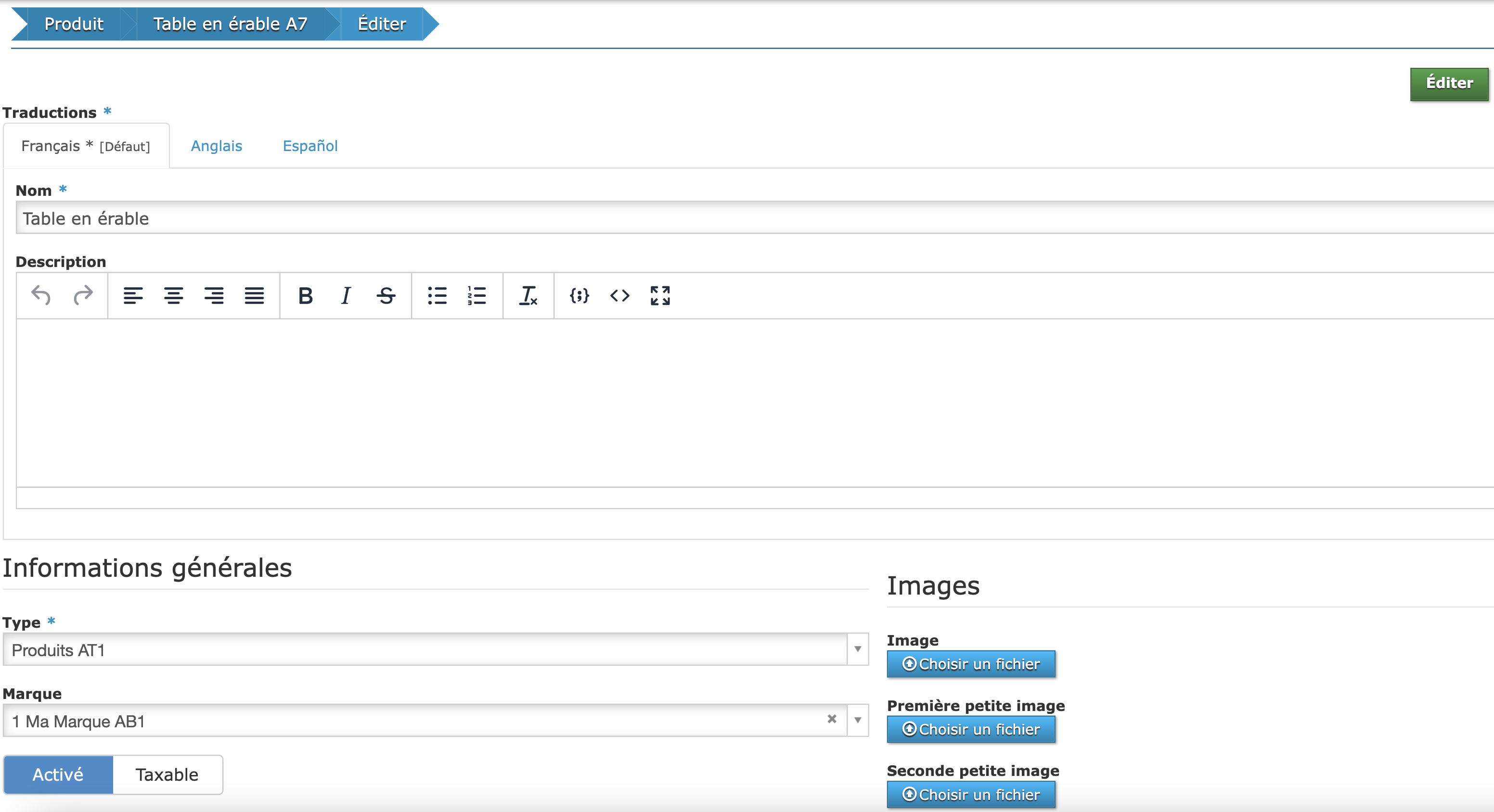1494x812 pixels.
Task: Center-align the description text
Action: (x=173, y=295)
